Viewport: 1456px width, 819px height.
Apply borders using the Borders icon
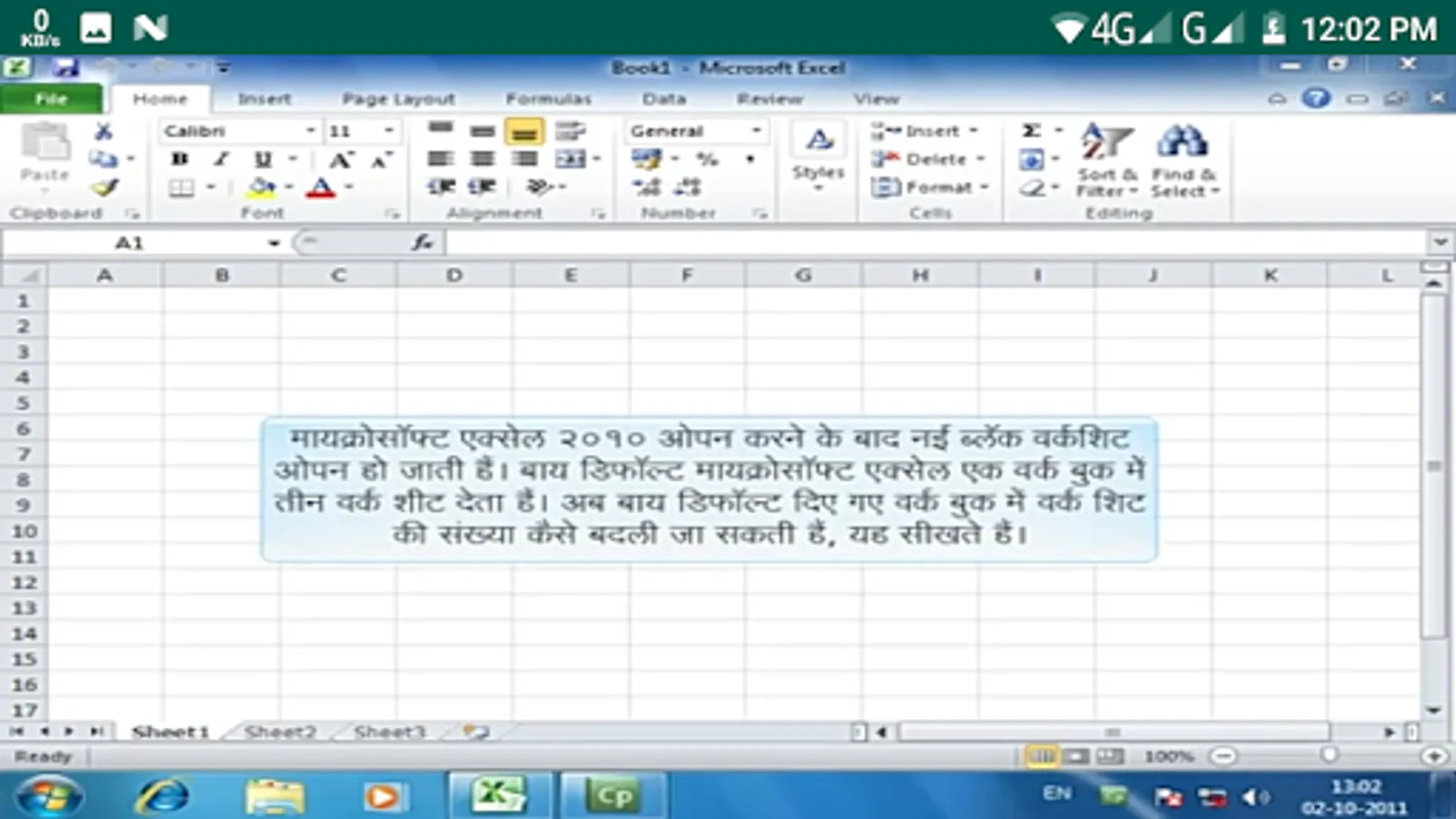click(181, 188)
